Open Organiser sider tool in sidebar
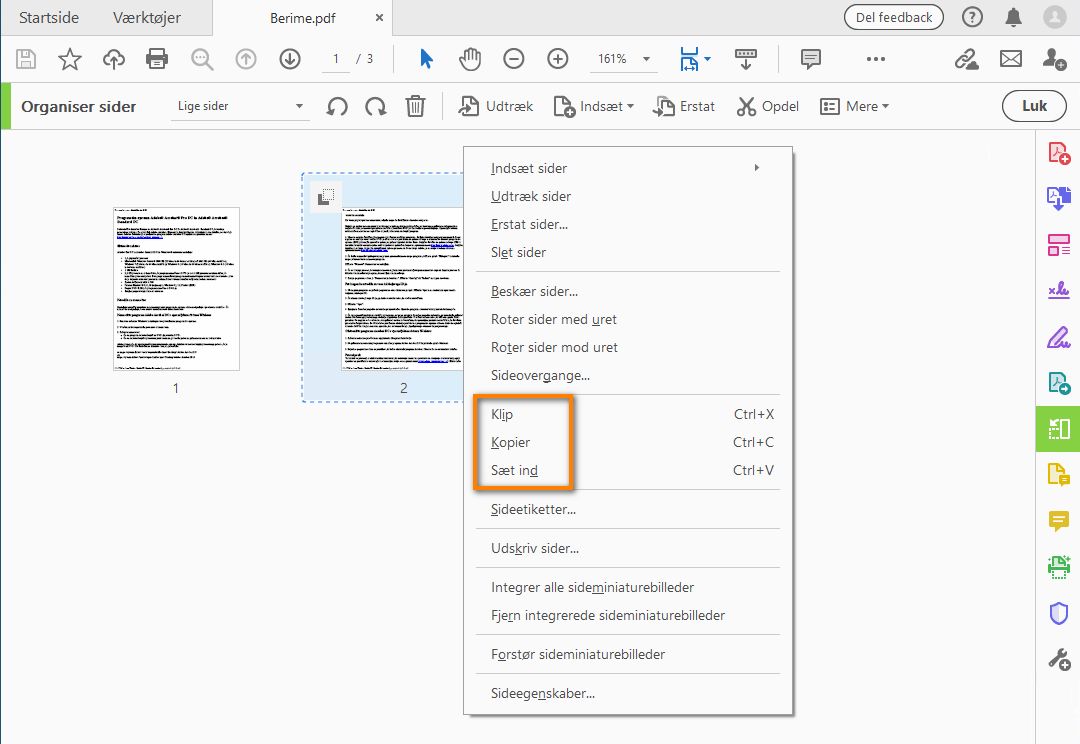Image resolution: width=1080 pixels, height=744 pixels. pos(1059,428)
